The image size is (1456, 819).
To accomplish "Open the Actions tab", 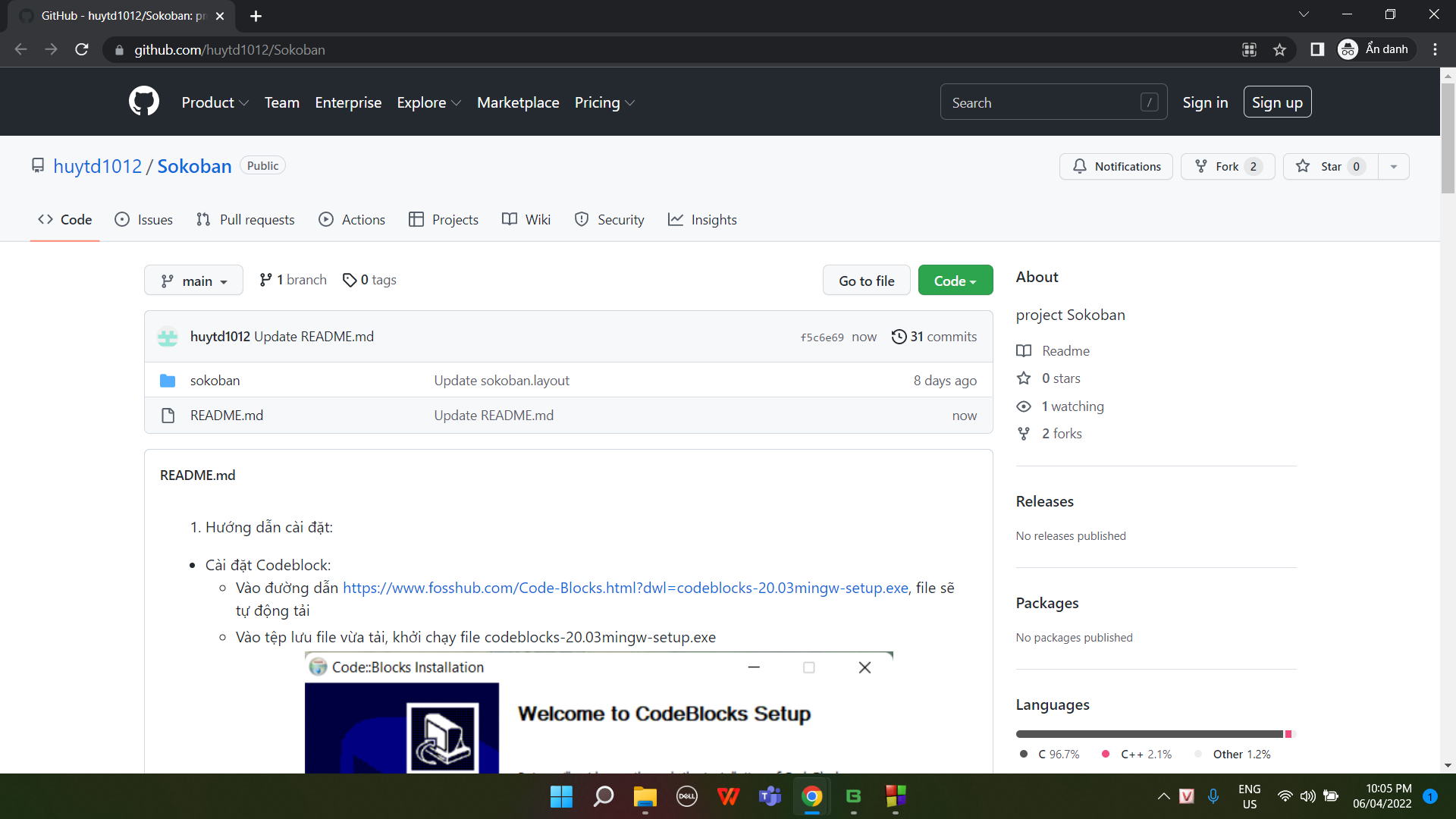I will point(352,219).
